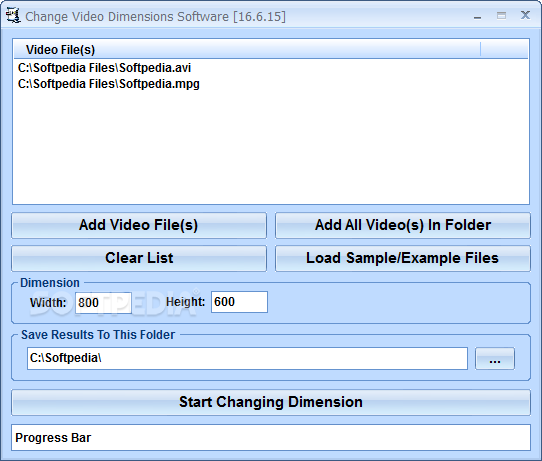This screenshot has height=461, width=542.
Task: Select Softpedia.mpg in the file list
Action: (x=109, y=84)
